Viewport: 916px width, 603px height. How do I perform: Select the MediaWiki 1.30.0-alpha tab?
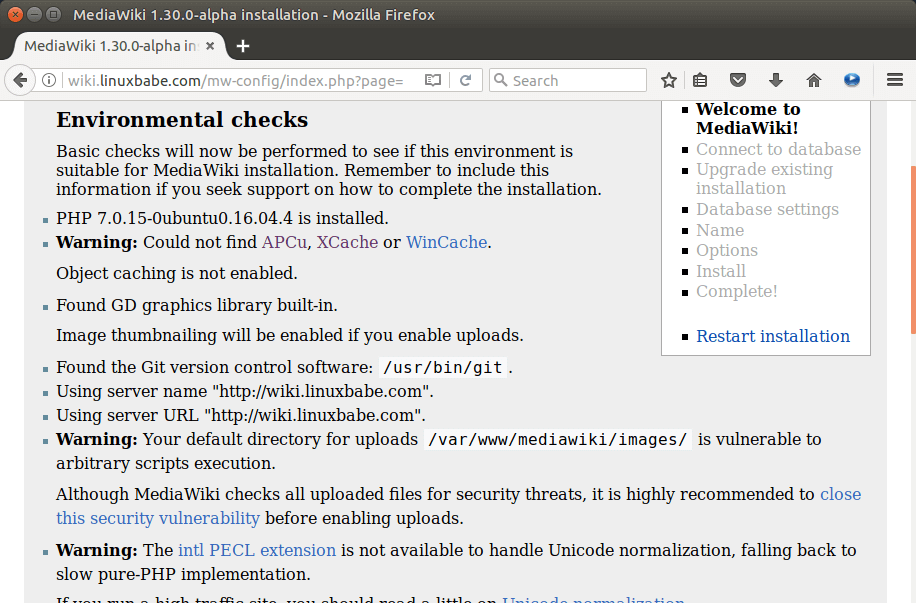[110, 46]
